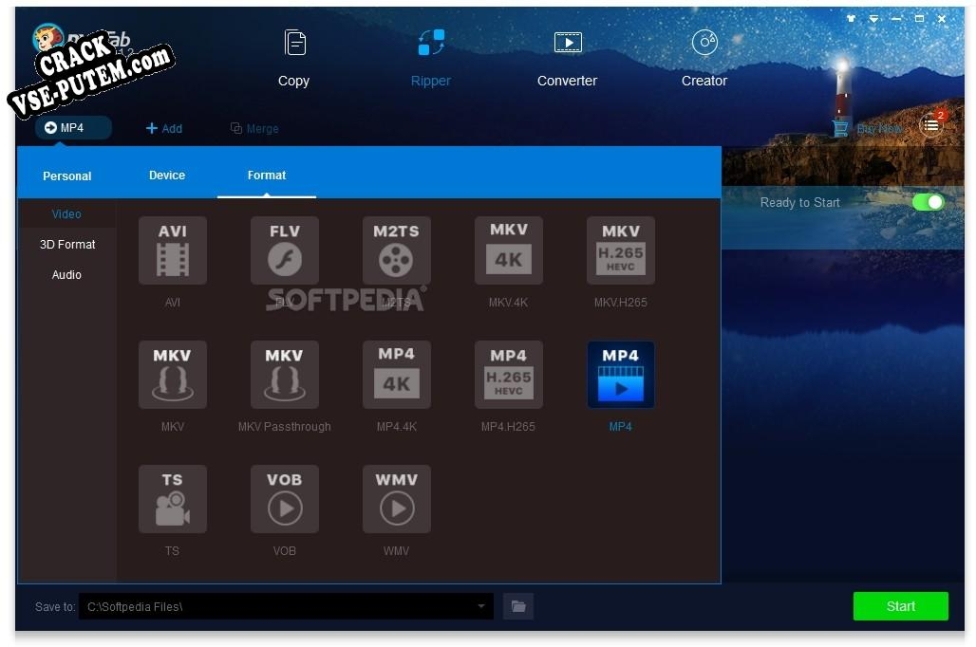Switch to the Device tab
The height and width of the screenshot is (647, 976).
click(x=167, y=175)
